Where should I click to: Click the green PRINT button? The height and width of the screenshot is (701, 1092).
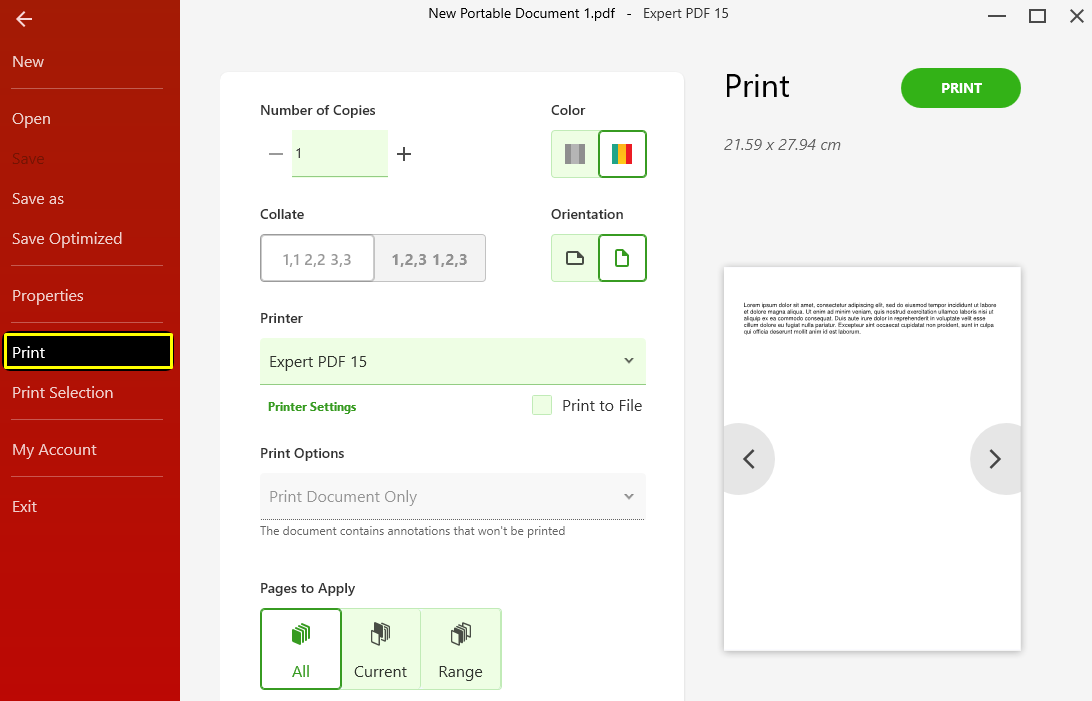[960, 88]
